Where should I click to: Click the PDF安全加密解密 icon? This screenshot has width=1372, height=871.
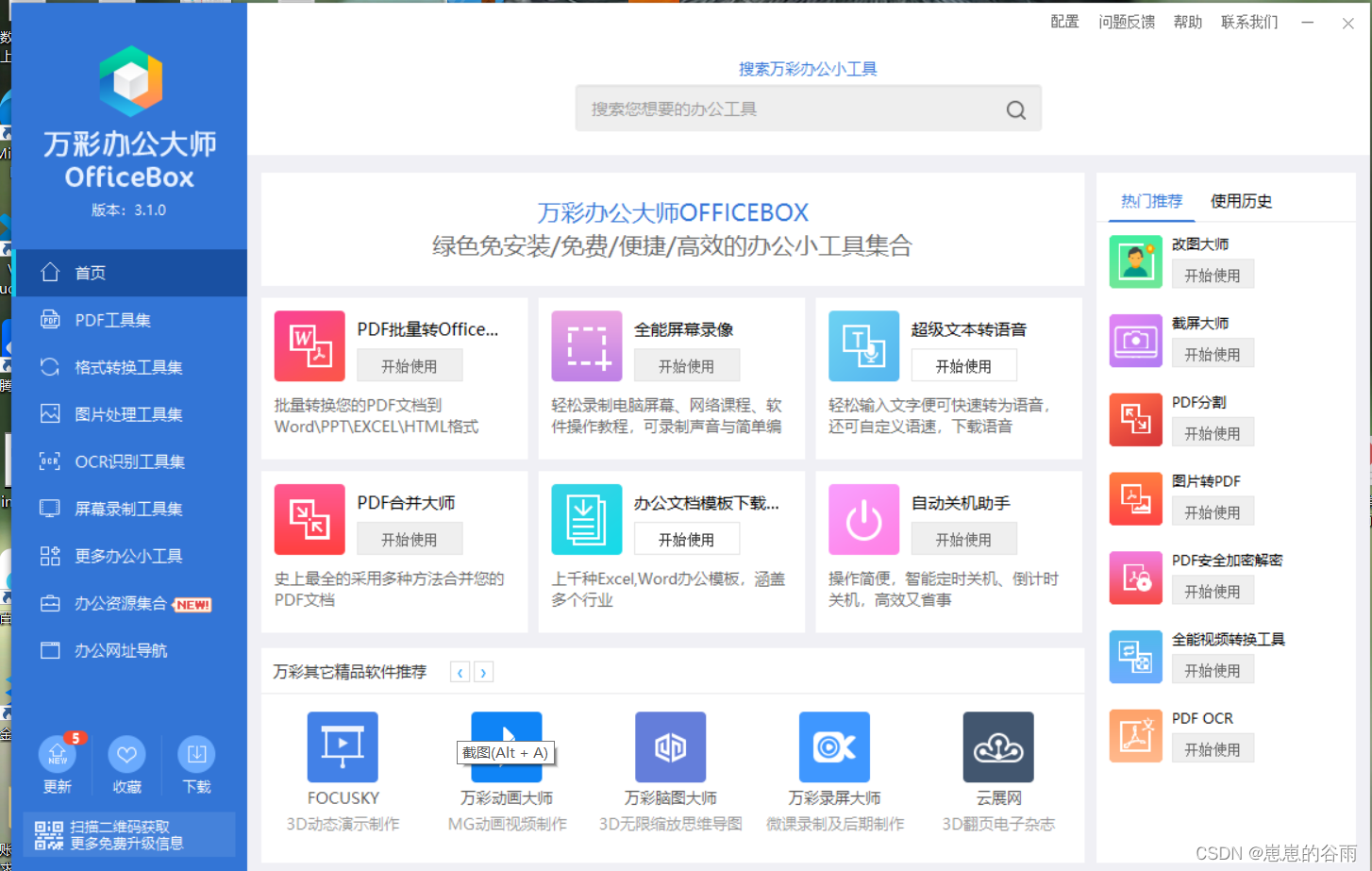[x=1136, y=578]
